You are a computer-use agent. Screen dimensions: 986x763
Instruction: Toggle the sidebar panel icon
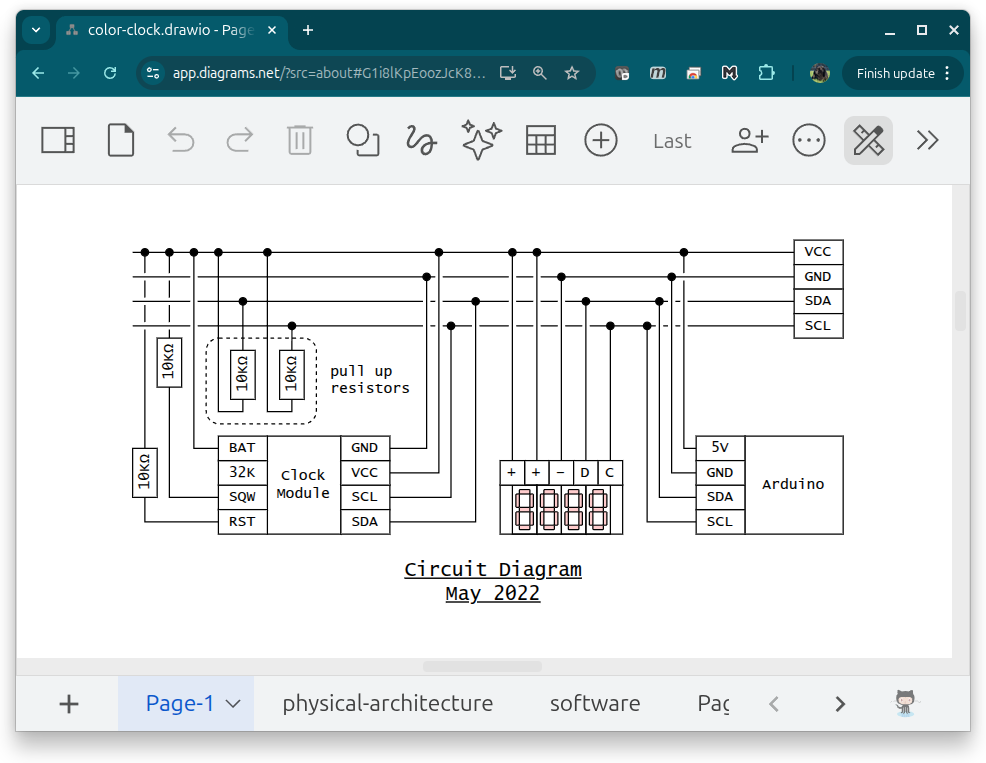[x=58, y=140]
